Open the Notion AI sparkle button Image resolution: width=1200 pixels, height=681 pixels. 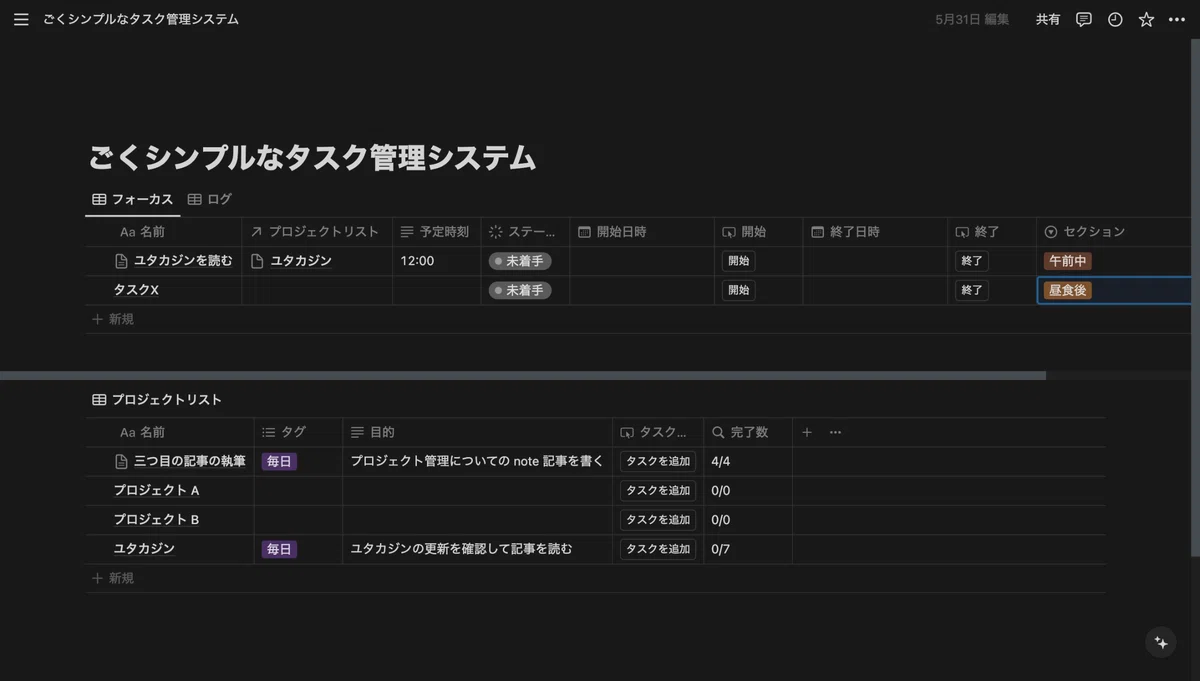pos(1161,643)
